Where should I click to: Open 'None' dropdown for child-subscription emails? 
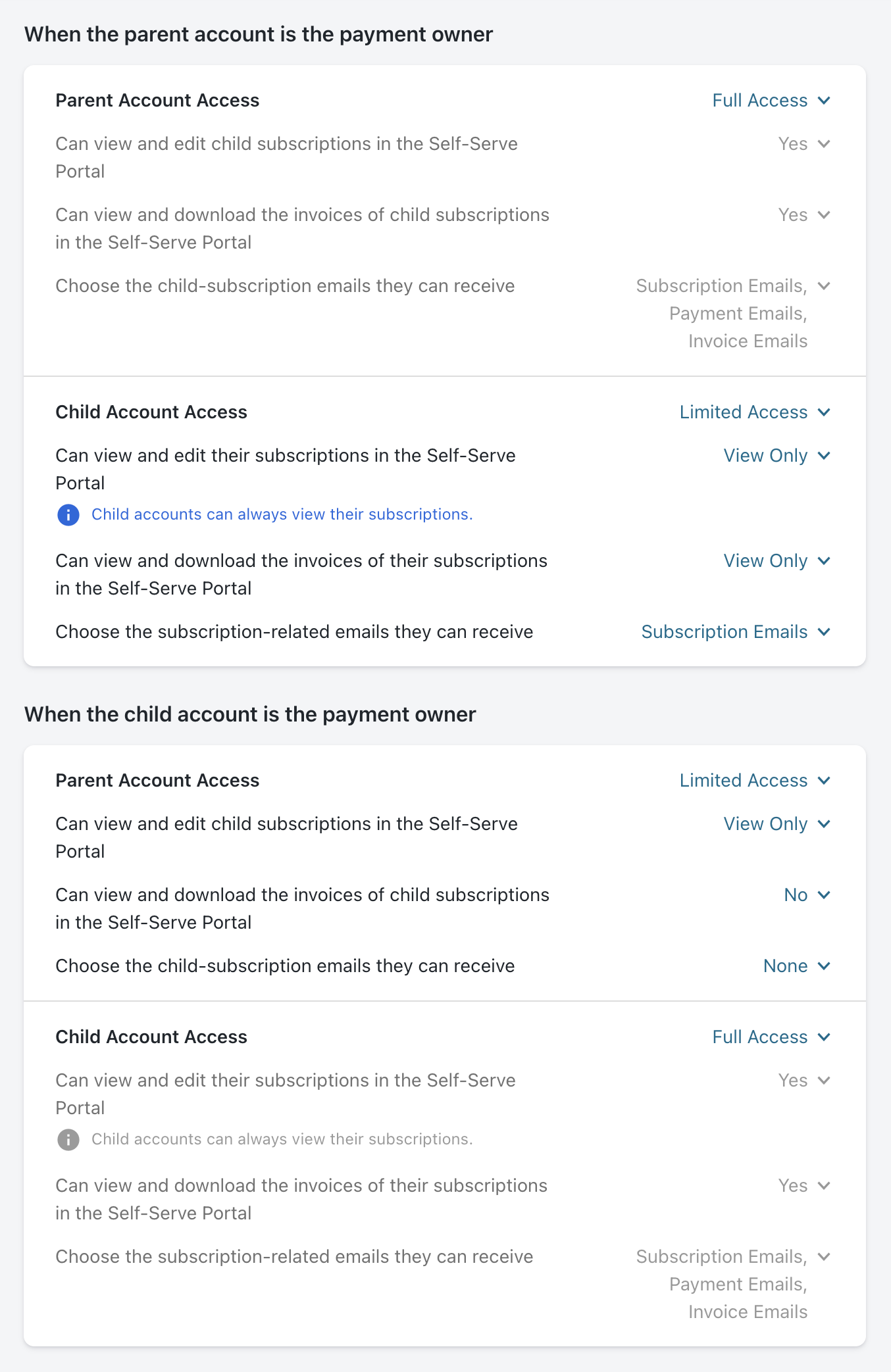click(796, 966)
